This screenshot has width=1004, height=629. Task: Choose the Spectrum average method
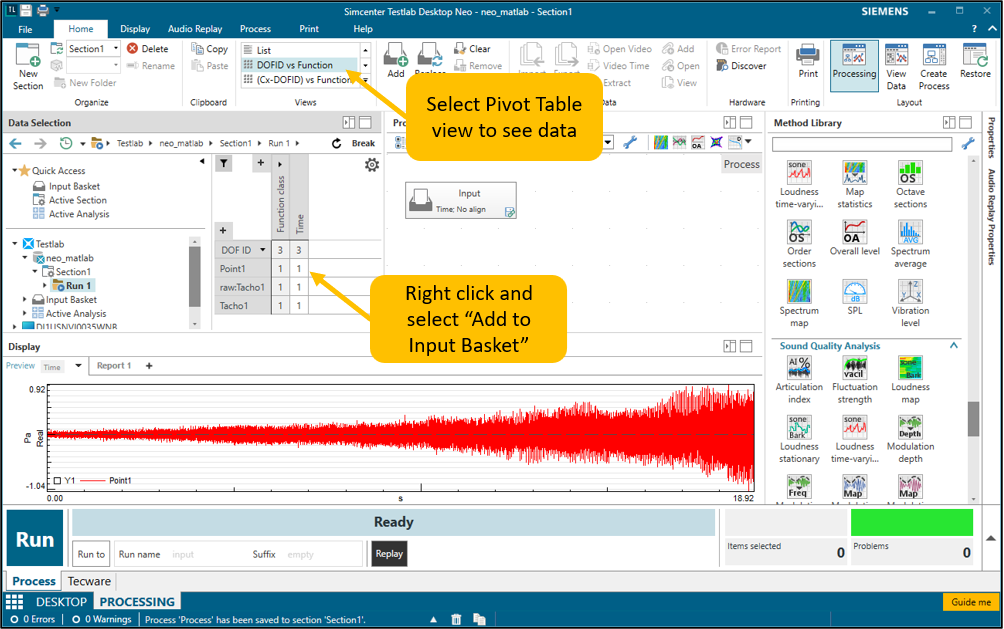910,244
